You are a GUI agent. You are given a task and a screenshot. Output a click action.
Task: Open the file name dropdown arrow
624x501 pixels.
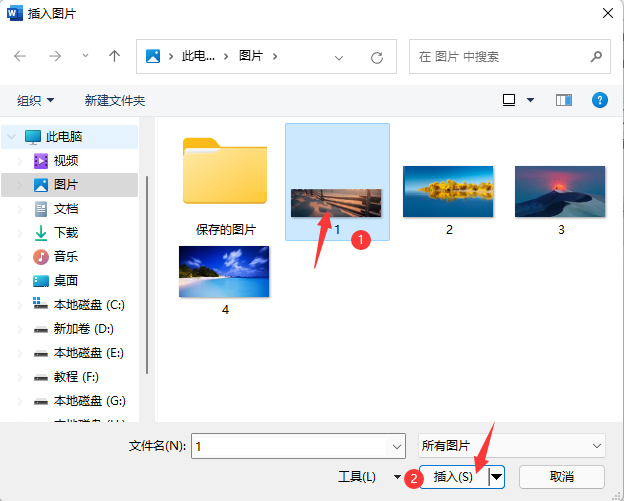tap(397, 446)
